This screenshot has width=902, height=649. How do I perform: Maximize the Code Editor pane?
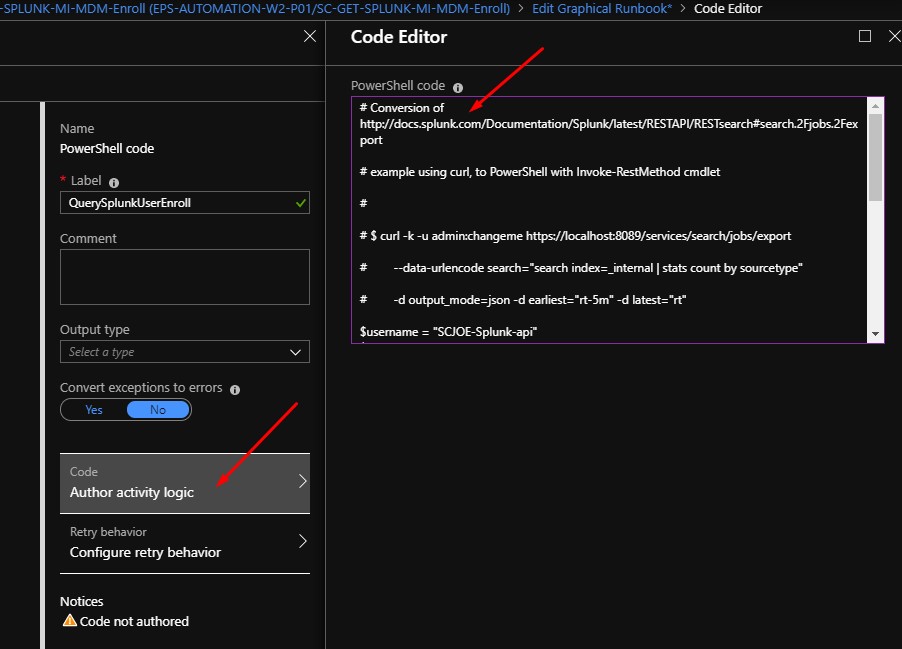pyautogui.click(x=864, y=35)
